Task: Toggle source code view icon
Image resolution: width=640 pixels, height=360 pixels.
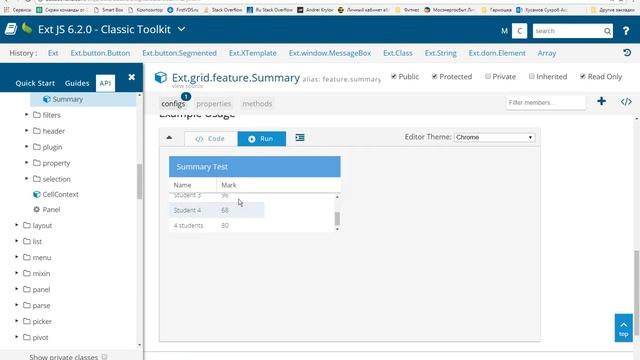Action: coord(626,102)
